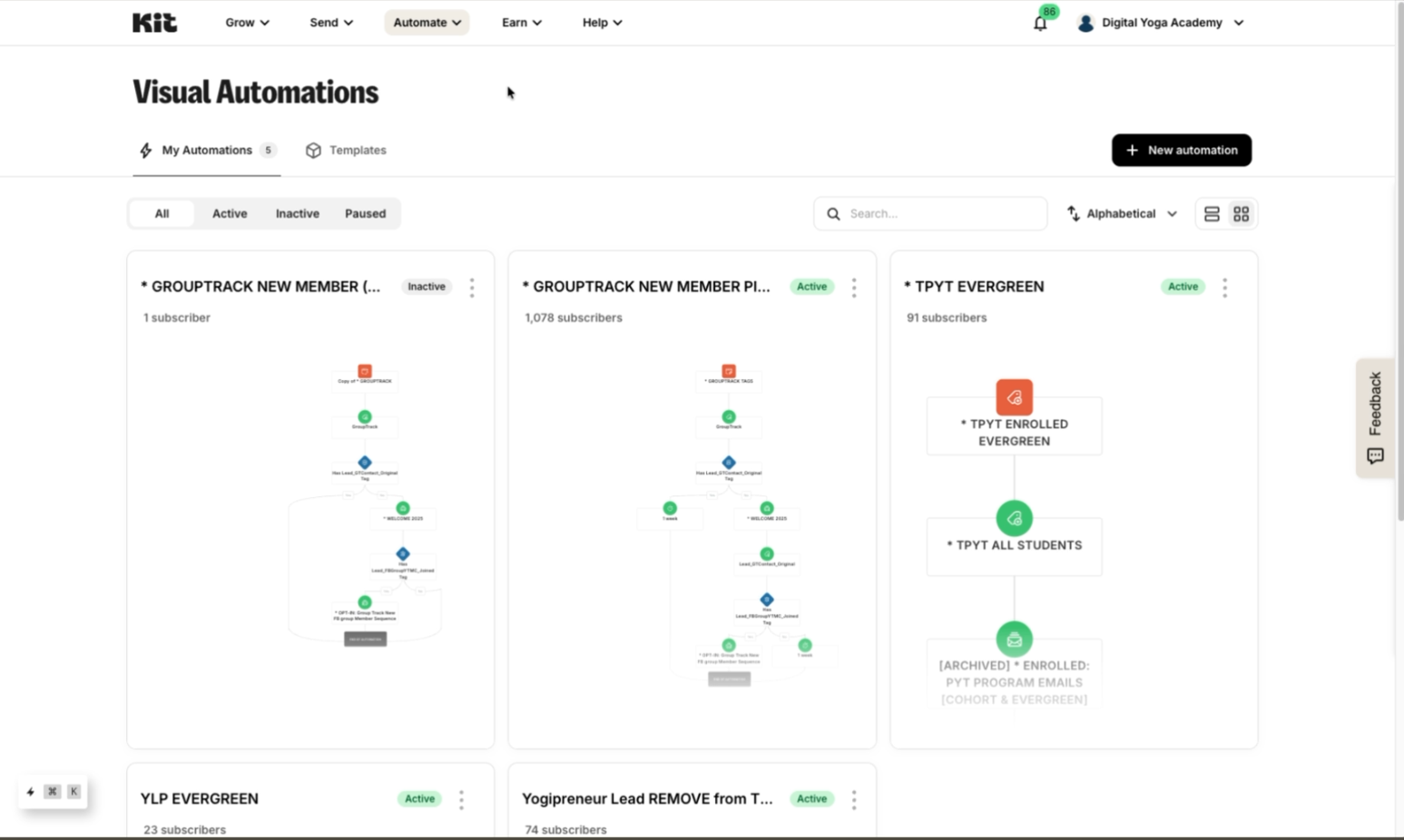Open the TPYT EVERGREEN automation title
Screen dimensions: 1404x840
click(975, 287)
